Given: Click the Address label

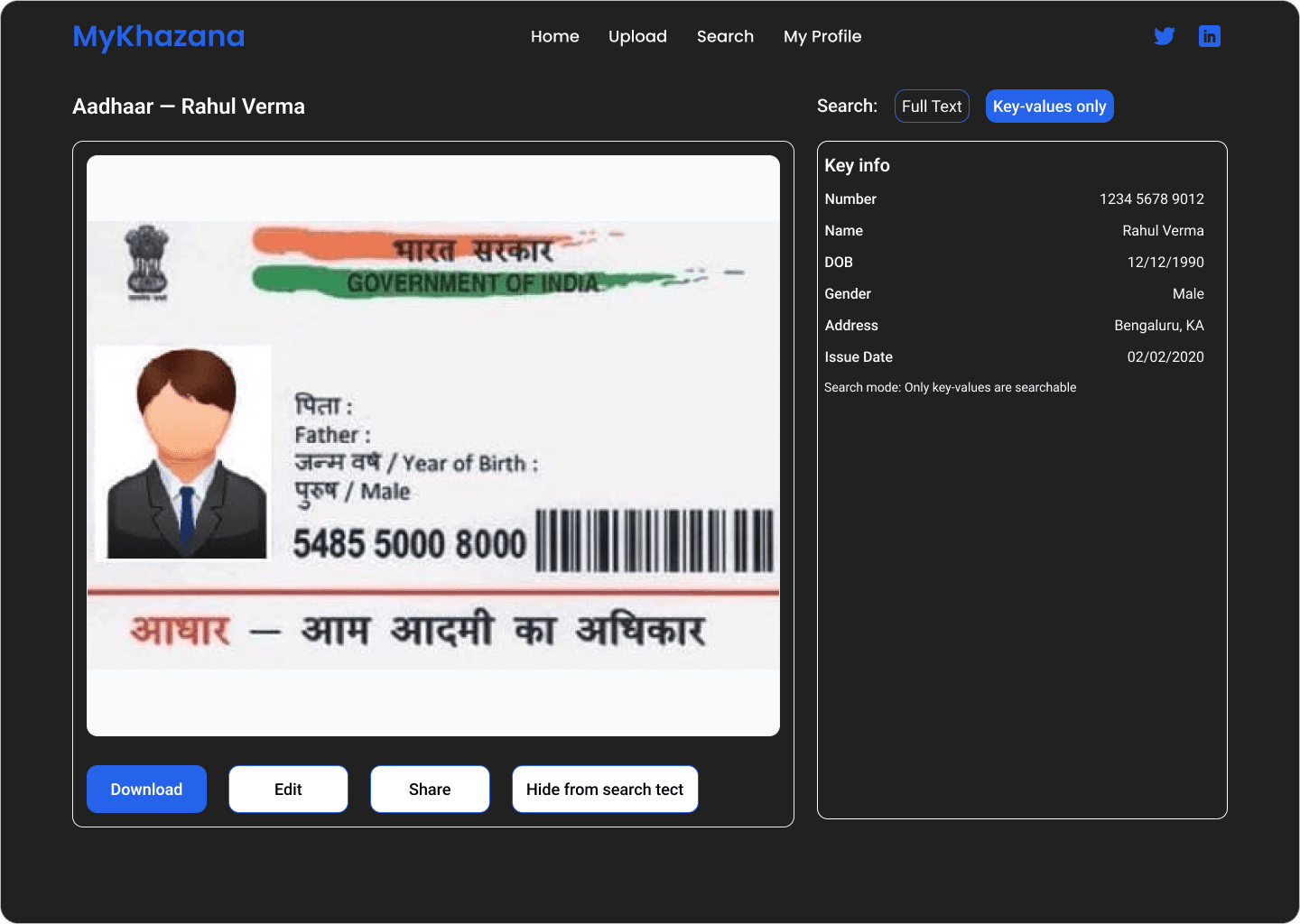Looking at the screenshot, I should point(851,325).
